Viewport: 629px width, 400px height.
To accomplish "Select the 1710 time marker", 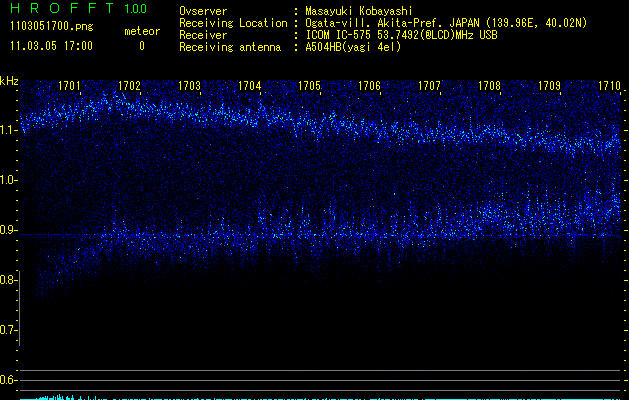I will coord(609,86).
